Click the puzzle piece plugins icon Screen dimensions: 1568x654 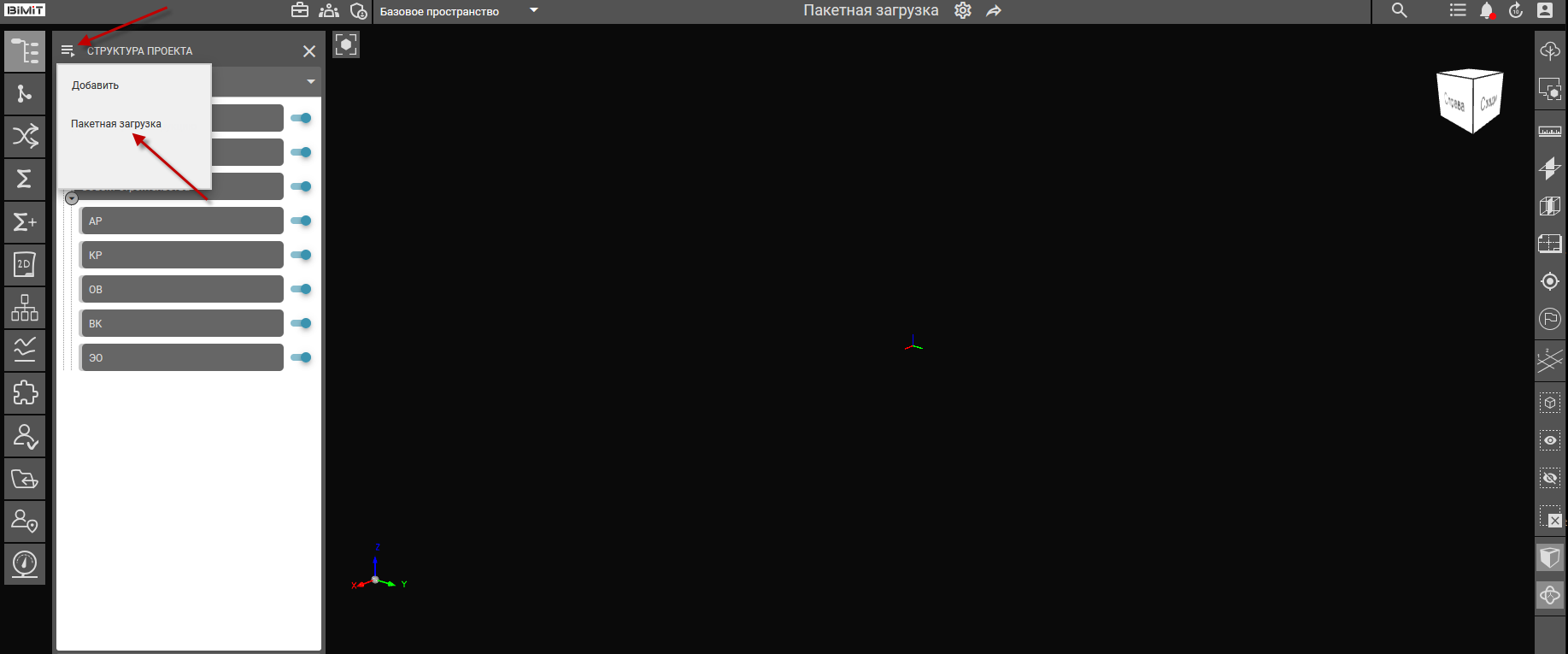pyautogui.click(x=25, y=392)
